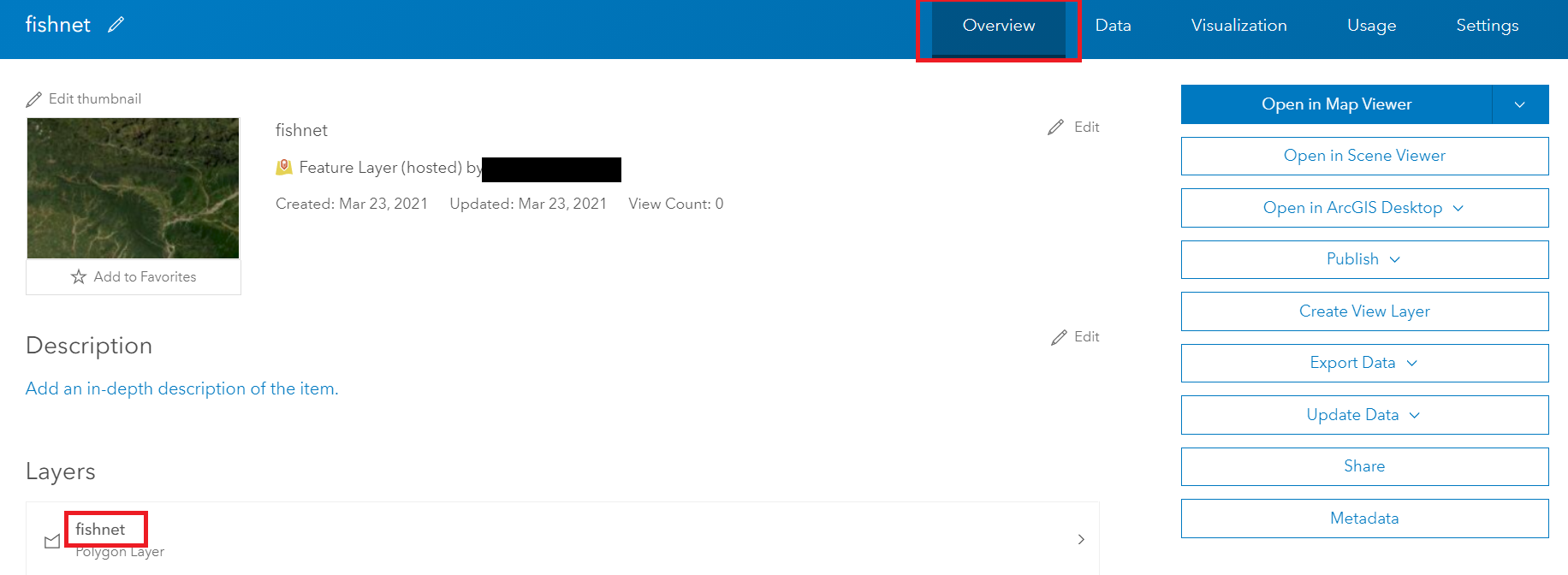Image resolution: width=1568 pixels, height=575 pixels.
Task: Click the pencil icon next to item summary Edit
Action: click(x=1056, y=127)
